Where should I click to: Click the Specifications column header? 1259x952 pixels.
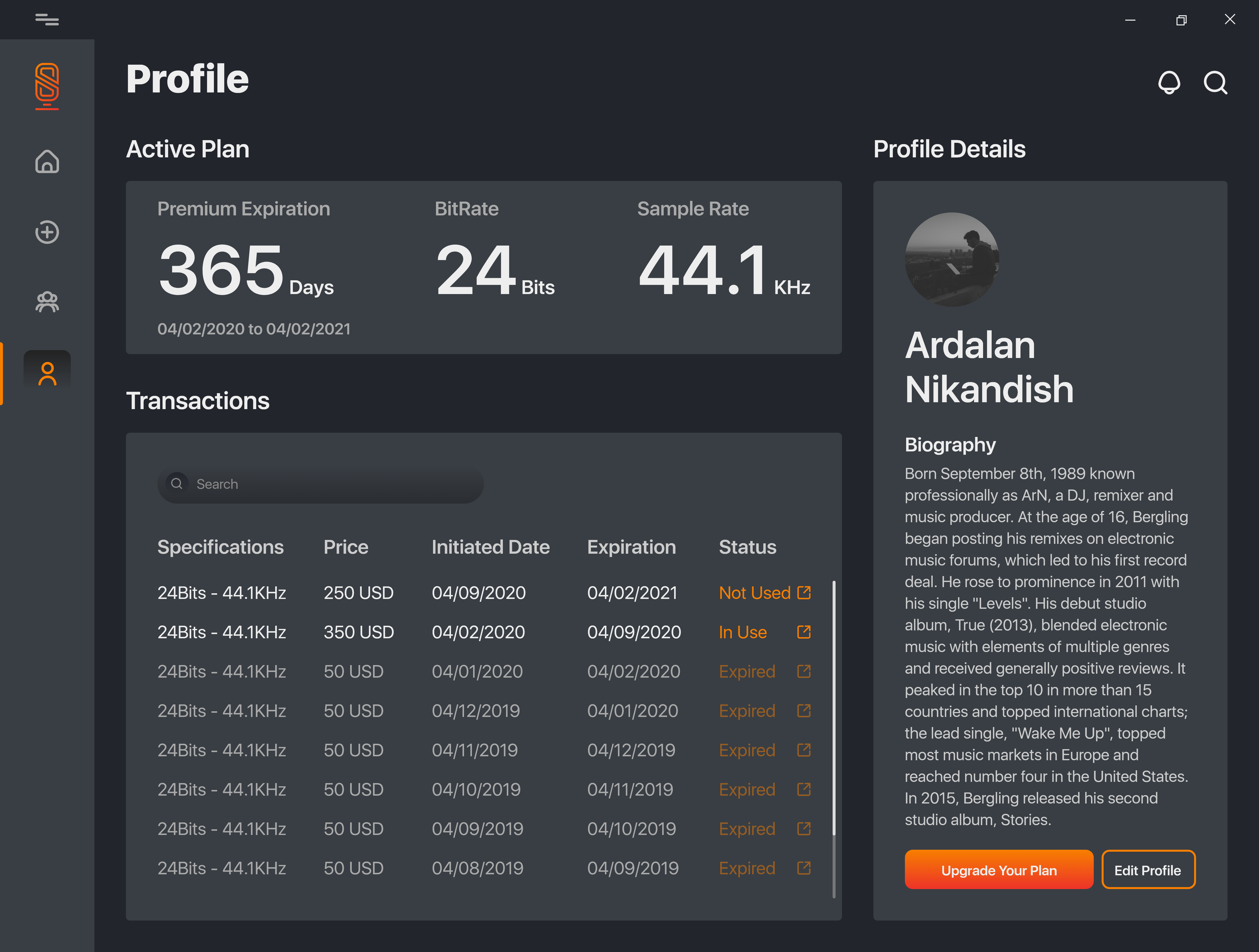pos(220,547)
